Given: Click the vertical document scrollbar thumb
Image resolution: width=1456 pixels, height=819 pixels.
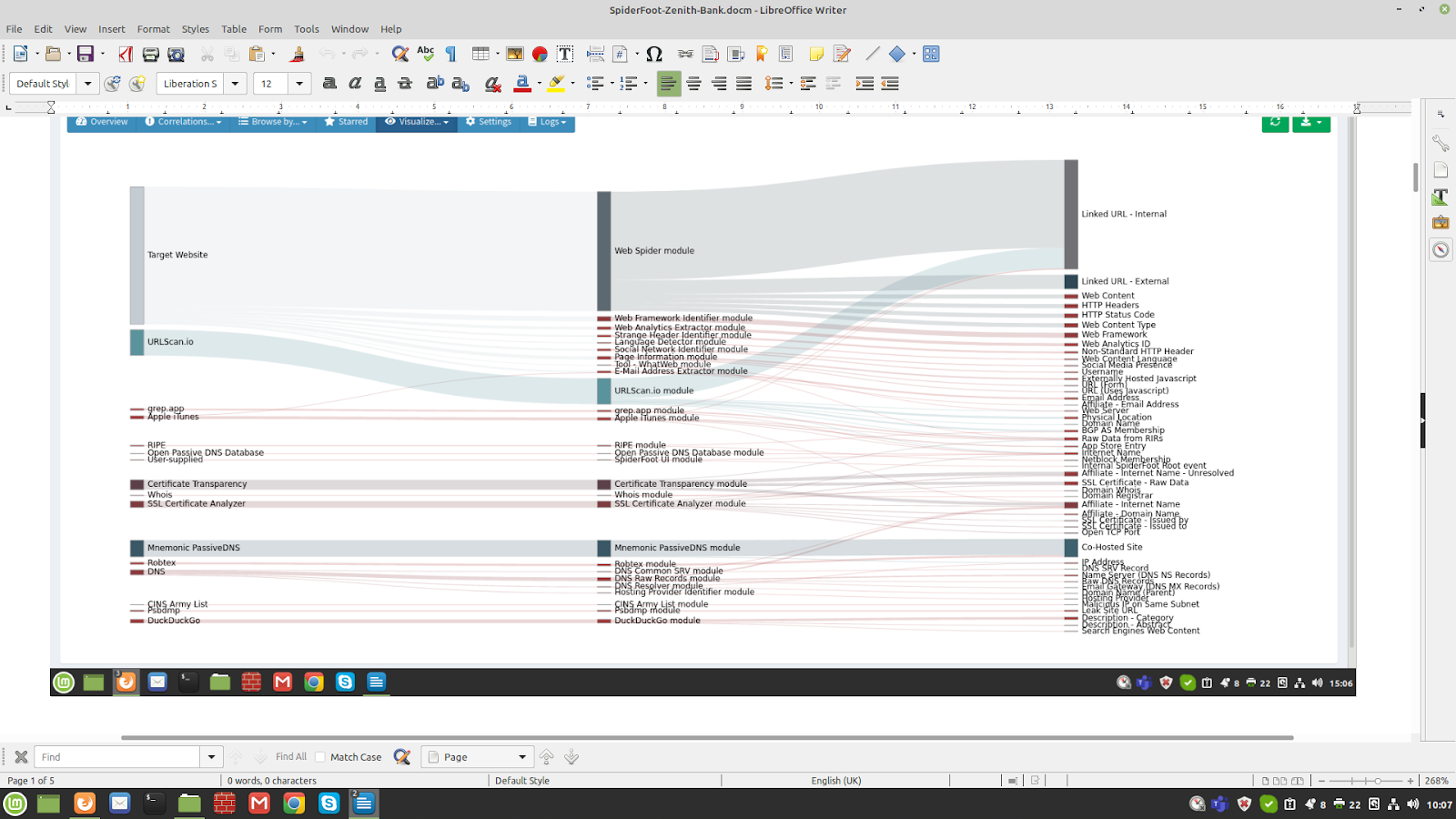Looking at the screenshot, I should click(x=1416, y=177).
